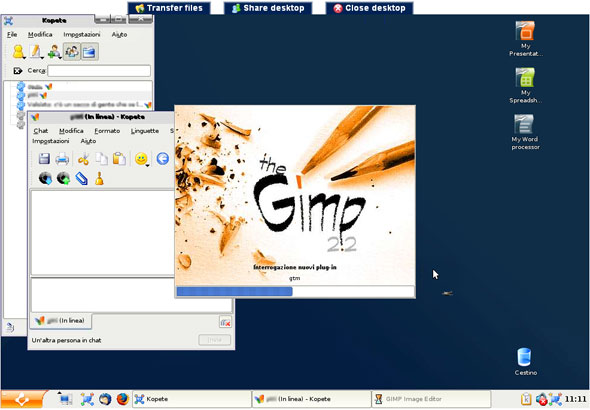Switch to GIMP Image Editor taskbar button

point(431,399)
